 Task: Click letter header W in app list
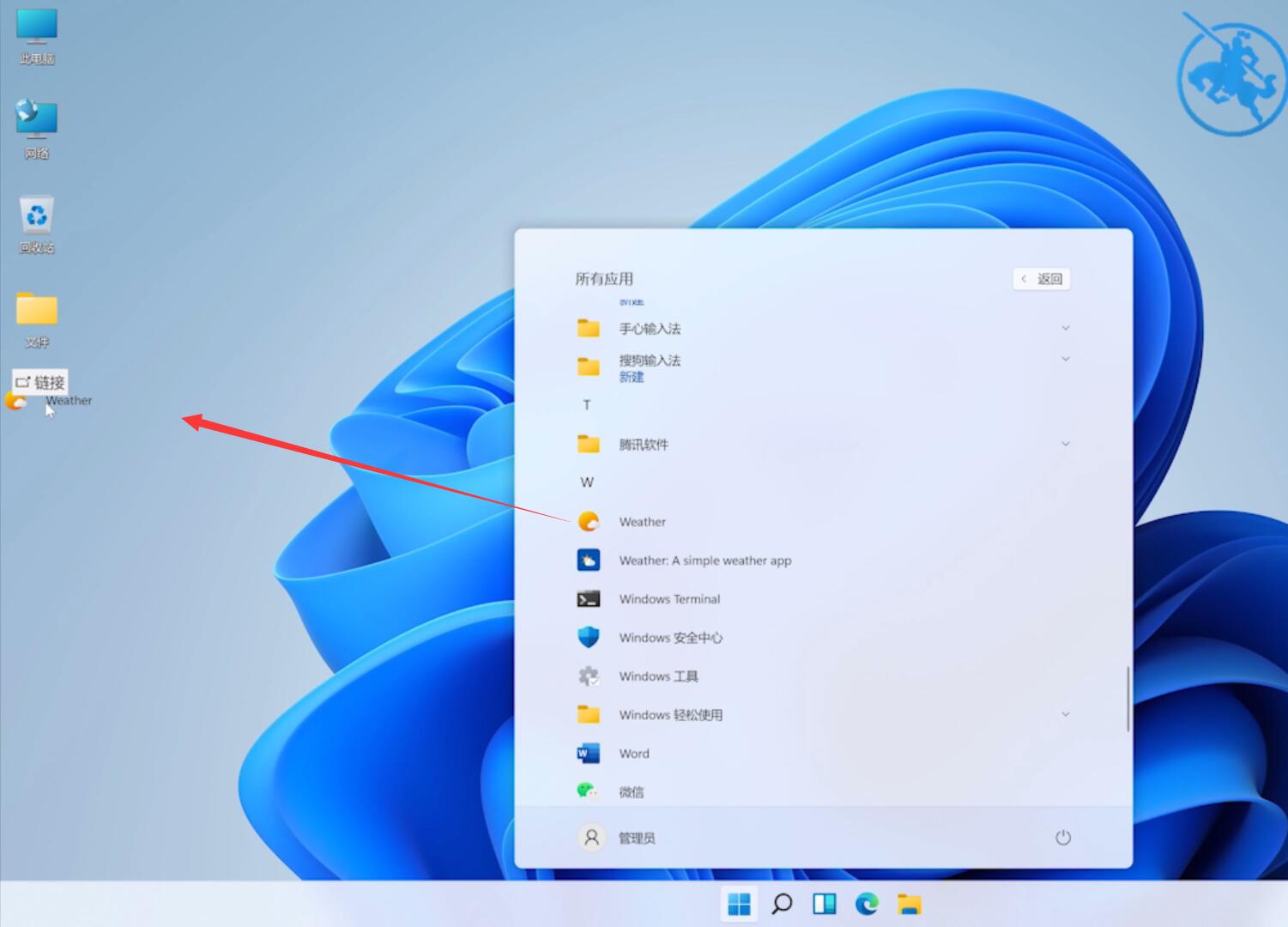tap(587, 482)
